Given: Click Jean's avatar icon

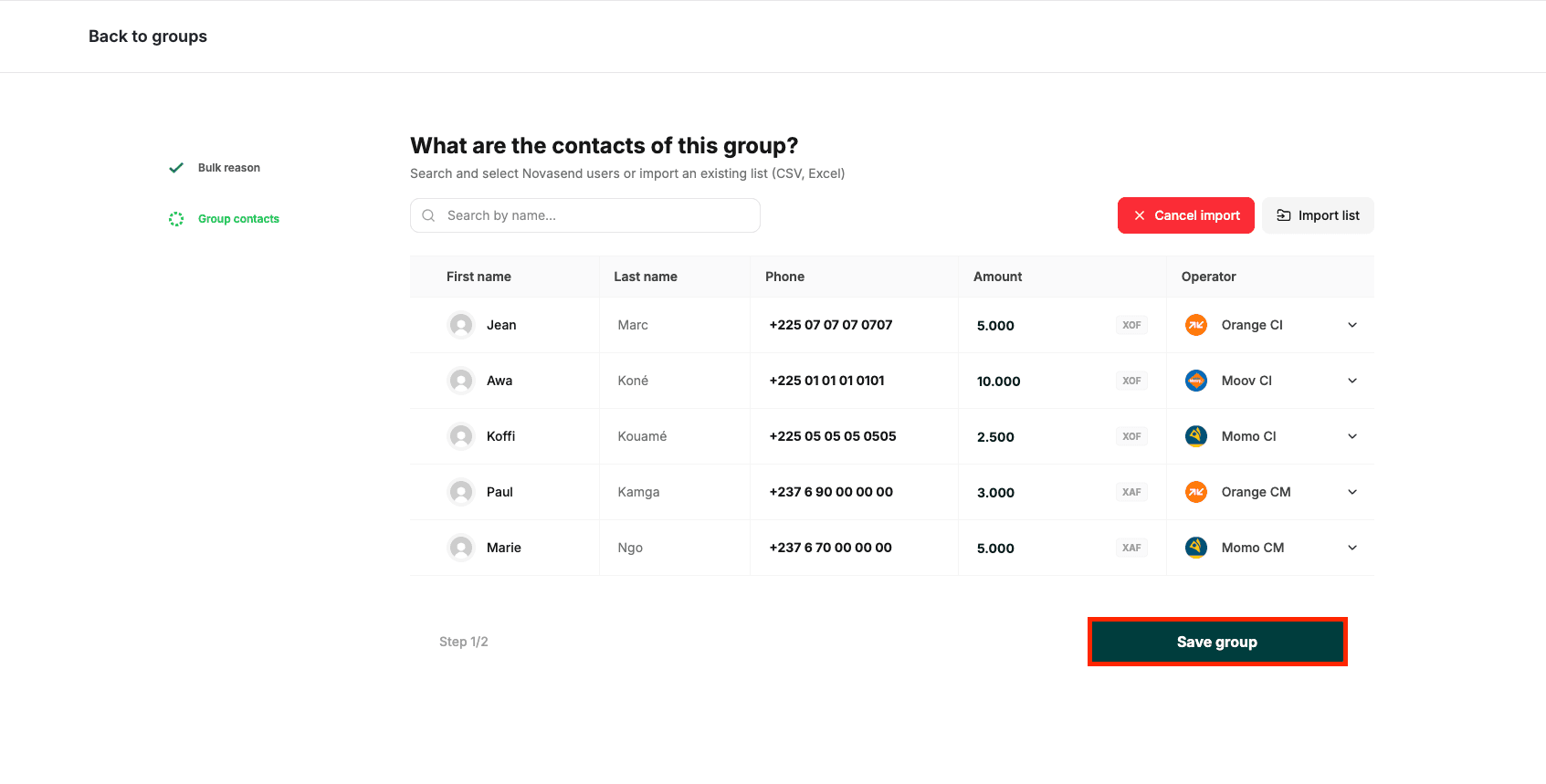Looking at the screenshot, I should coord(461,325).
